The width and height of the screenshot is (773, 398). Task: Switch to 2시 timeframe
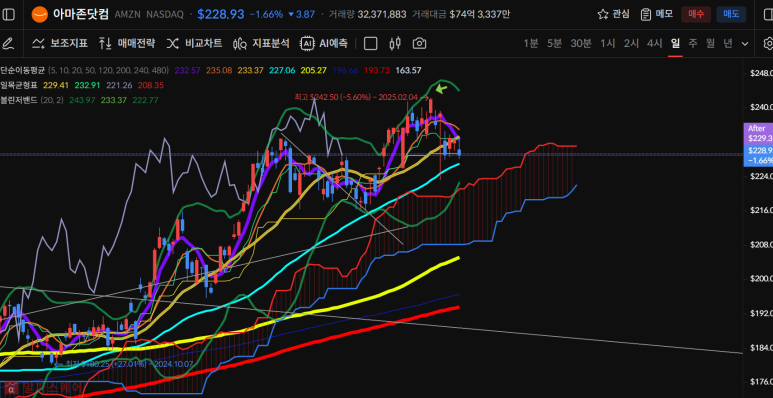[631, 43]
